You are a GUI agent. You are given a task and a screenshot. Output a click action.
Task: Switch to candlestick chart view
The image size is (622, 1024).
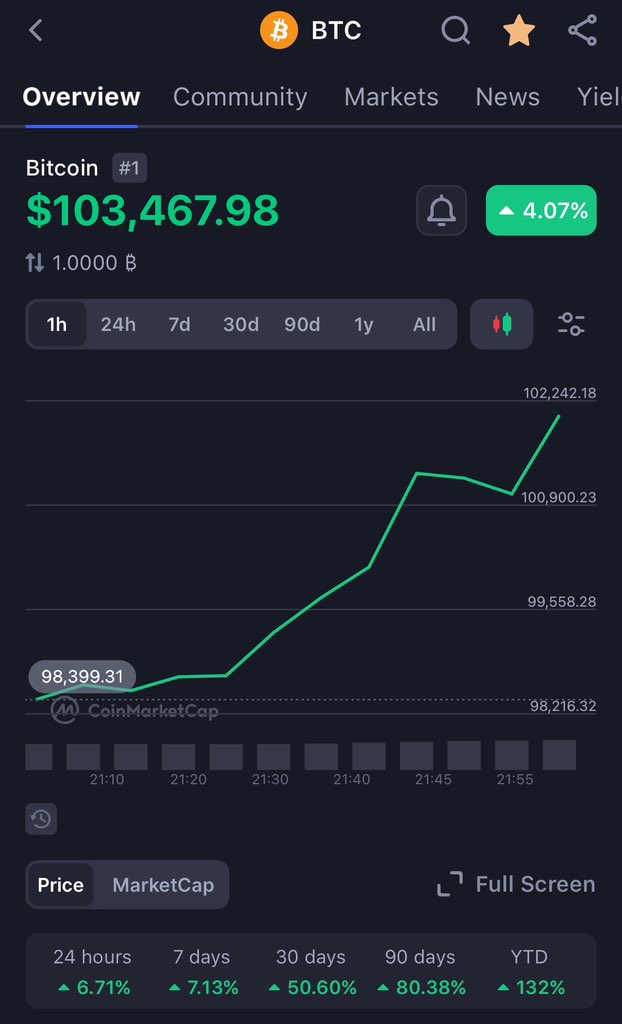click(502, 324)
